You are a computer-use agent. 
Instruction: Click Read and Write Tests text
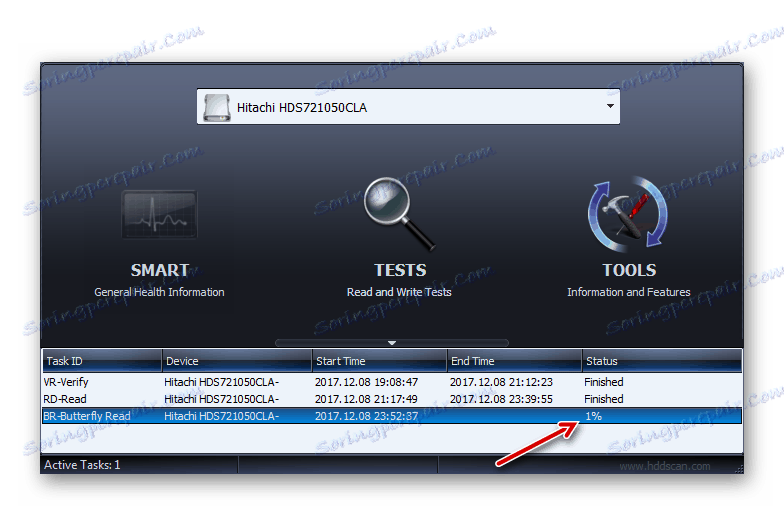click(x=399, y=292)
